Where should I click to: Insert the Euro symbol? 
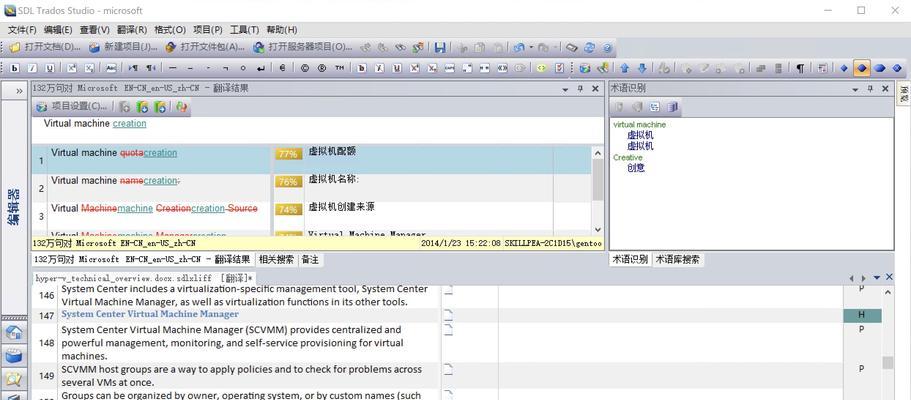(x=282, y=68)
